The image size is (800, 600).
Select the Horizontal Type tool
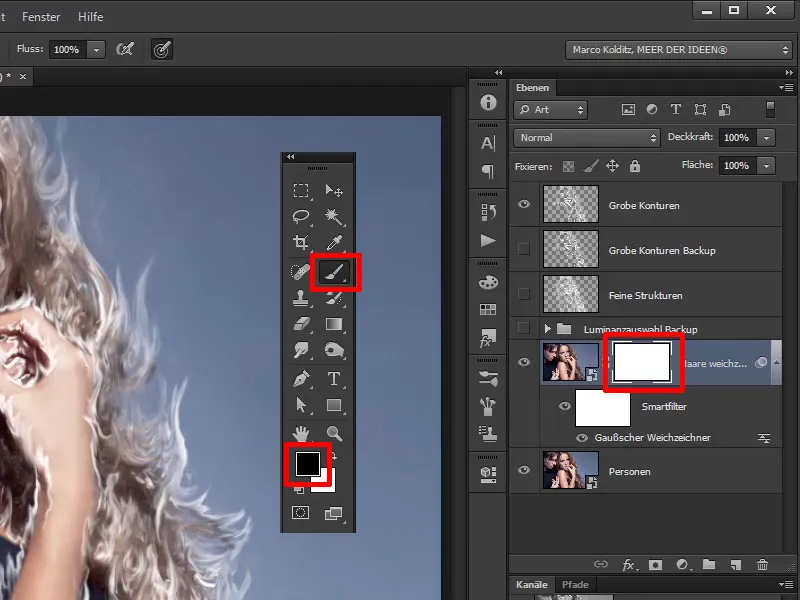[334, 379]
